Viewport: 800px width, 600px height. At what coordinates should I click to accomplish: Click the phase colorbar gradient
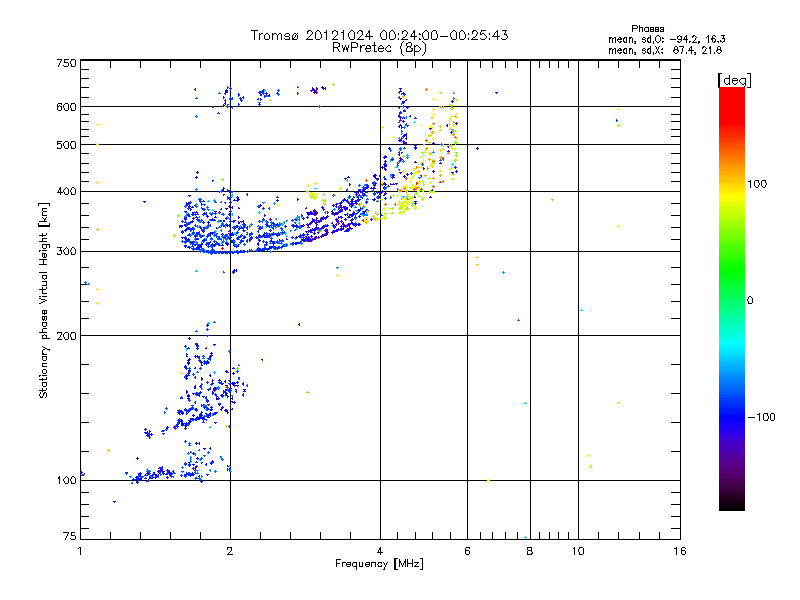pos(732,298)
